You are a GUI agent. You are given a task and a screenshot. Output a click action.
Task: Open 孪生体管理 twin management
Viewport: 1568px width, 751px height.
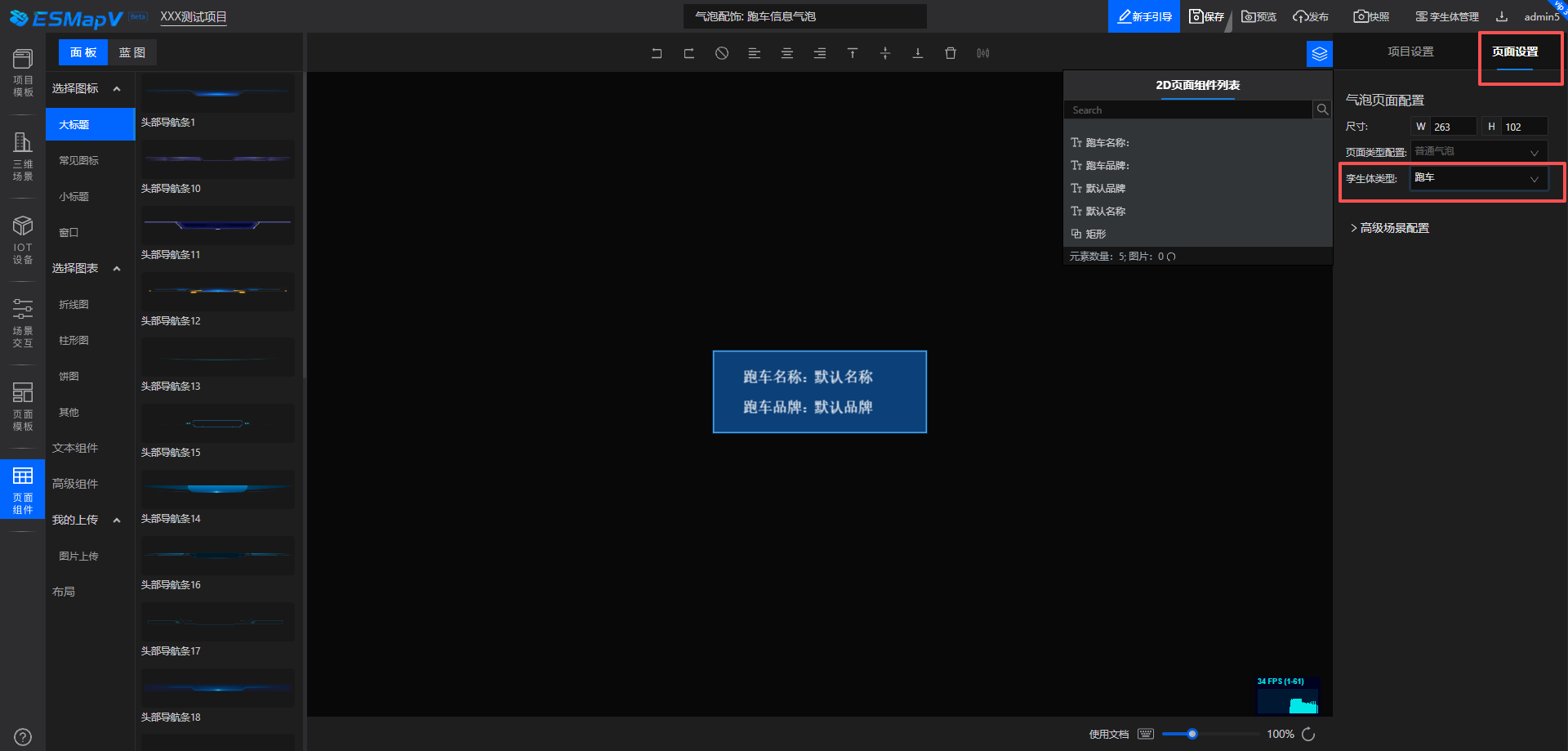pyautogui.click(x=1447, y=16)
